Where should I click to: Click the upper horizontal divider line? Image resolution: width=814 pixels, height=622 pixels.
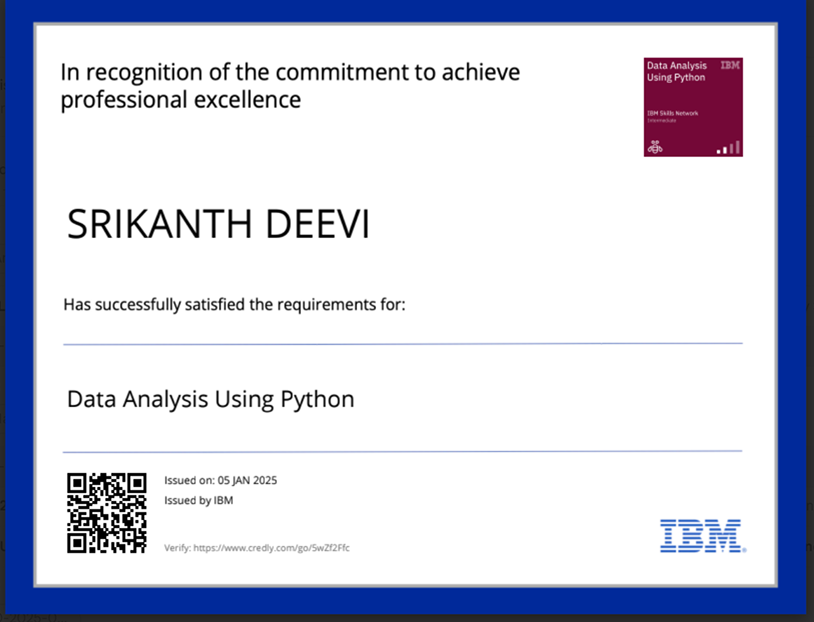402,345
